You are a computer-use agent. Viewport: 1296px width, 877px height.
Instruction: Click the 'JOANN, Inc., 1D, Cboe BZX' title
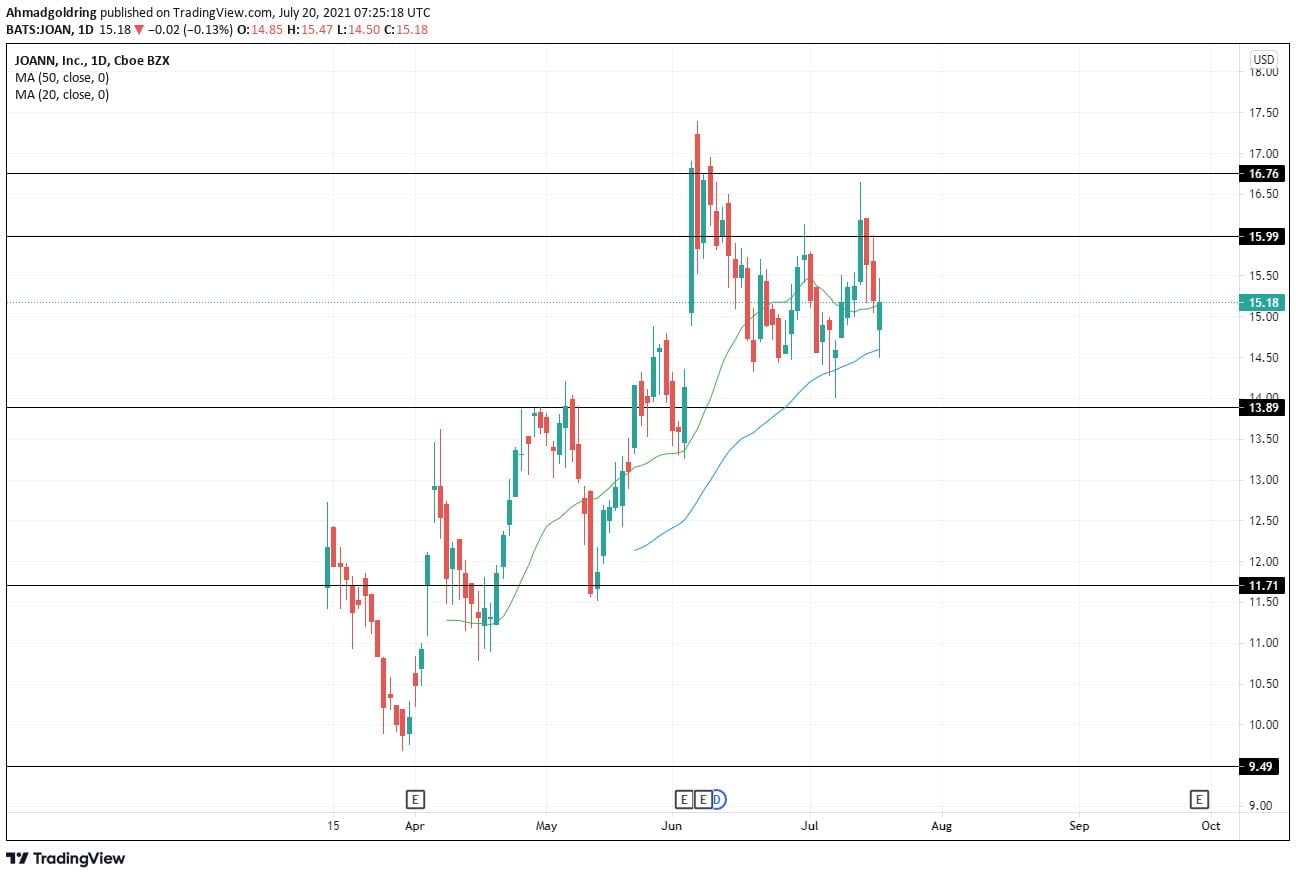(x=92, y=60)
